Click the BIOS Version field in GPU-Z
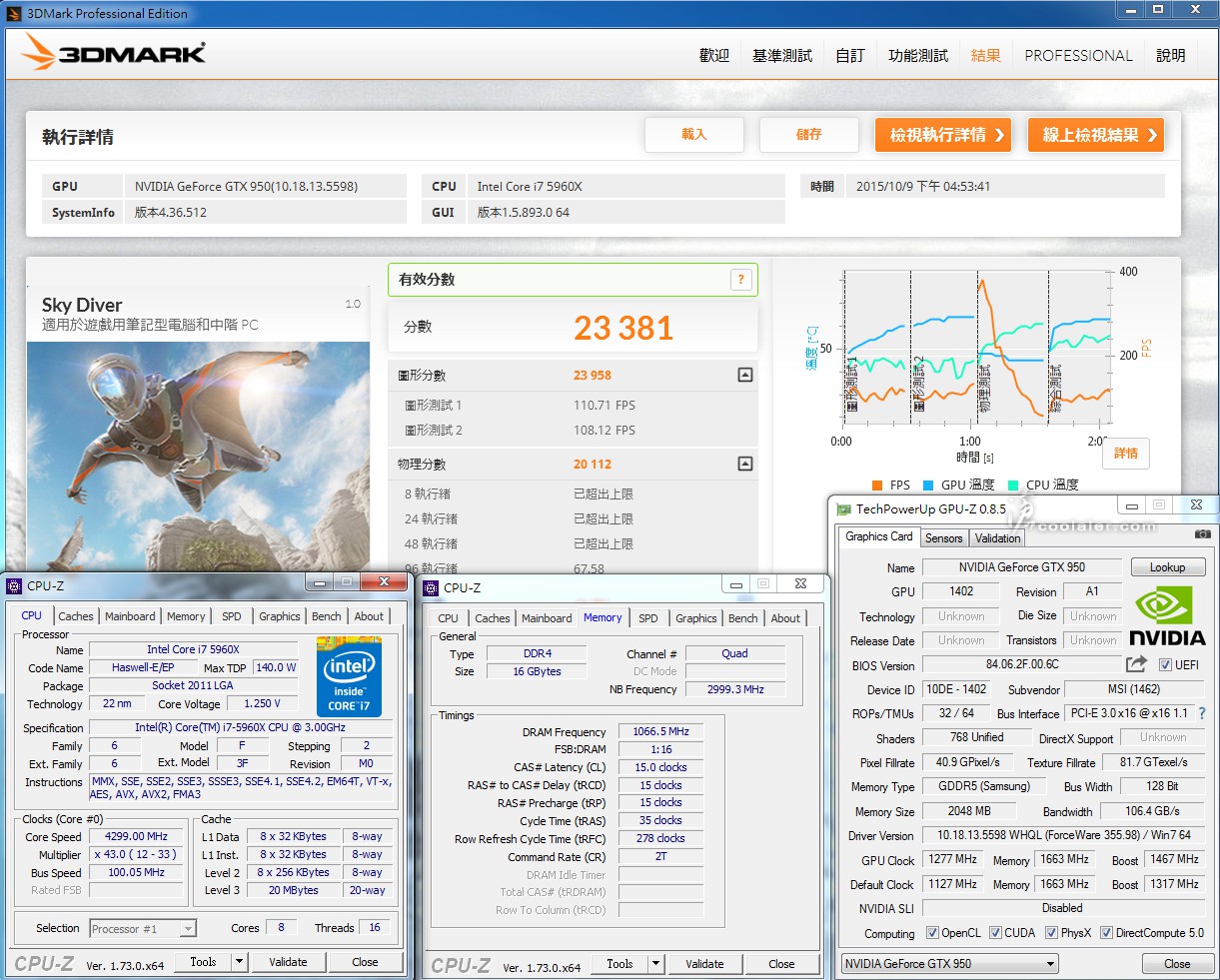Image resolution: width=1220 pixels, height=980 pixels. (x=1022, y=664)
